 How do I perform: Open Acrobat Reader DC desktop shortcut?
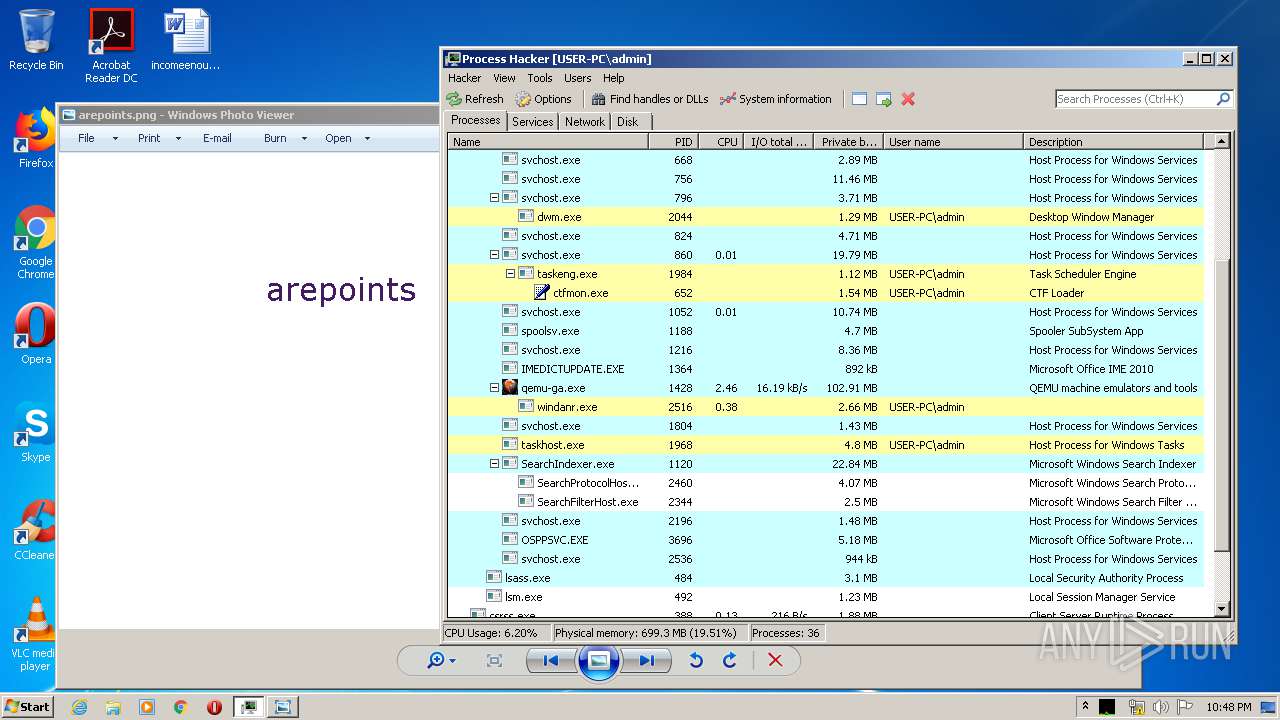pos(111,46)
